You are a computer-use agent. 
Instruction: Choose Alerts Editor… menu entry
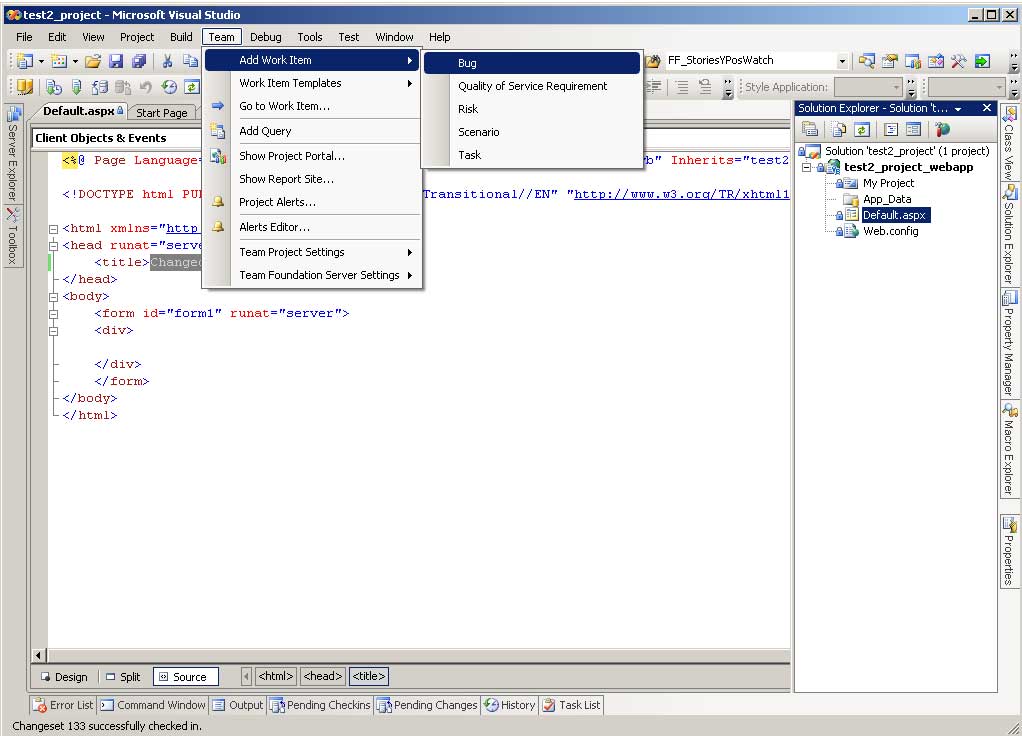pos(312,227)
